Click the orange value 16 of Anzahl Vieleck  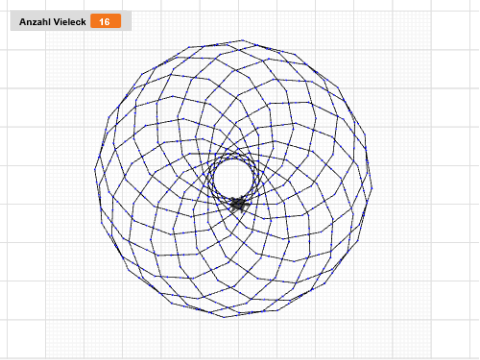(106, 22)
